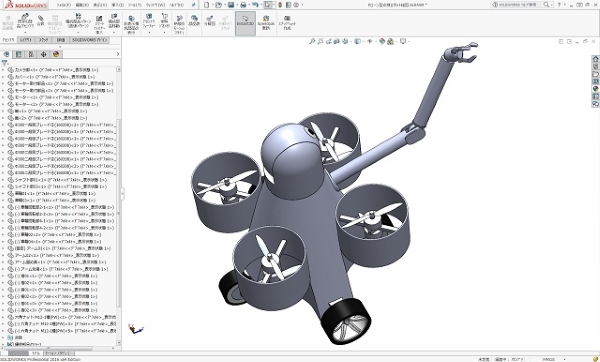Screen dimensions: 600x362
Task: Expand the feature manager tabs chevron arrow
Action: coord(118,54)
